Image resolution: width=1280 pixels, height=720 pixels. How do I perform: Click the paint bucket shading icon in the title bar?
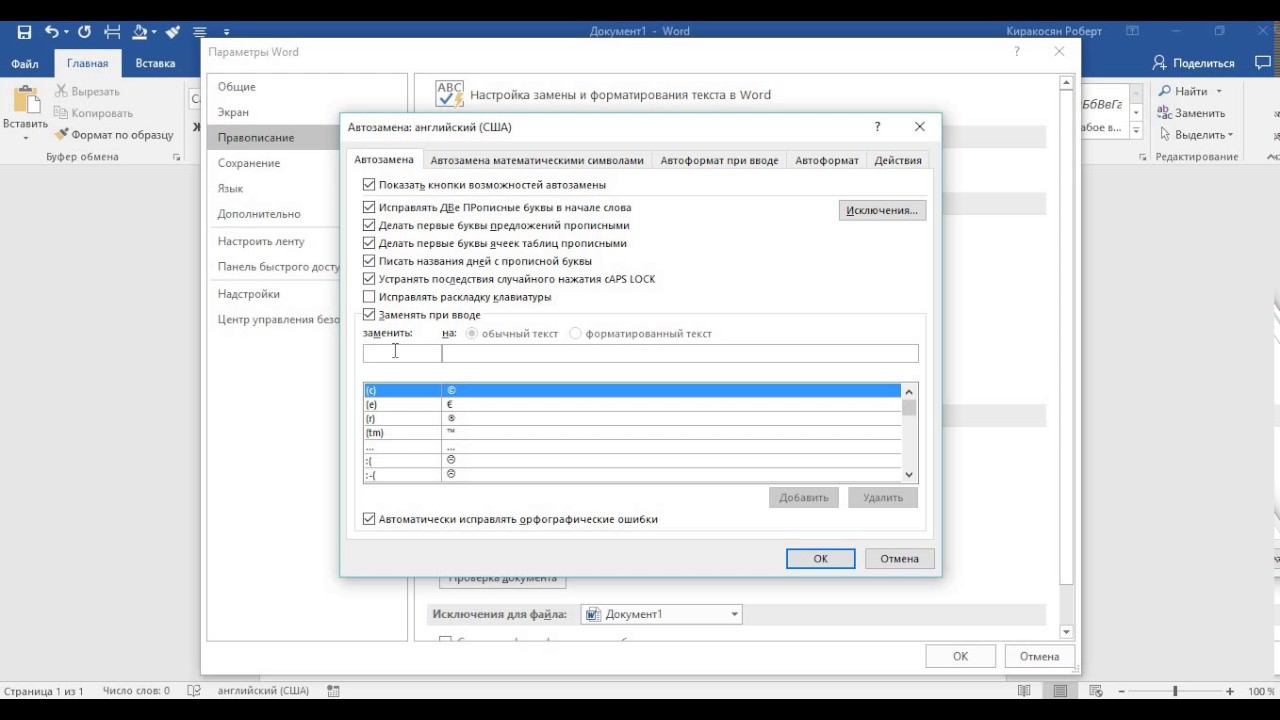[142, 32]
